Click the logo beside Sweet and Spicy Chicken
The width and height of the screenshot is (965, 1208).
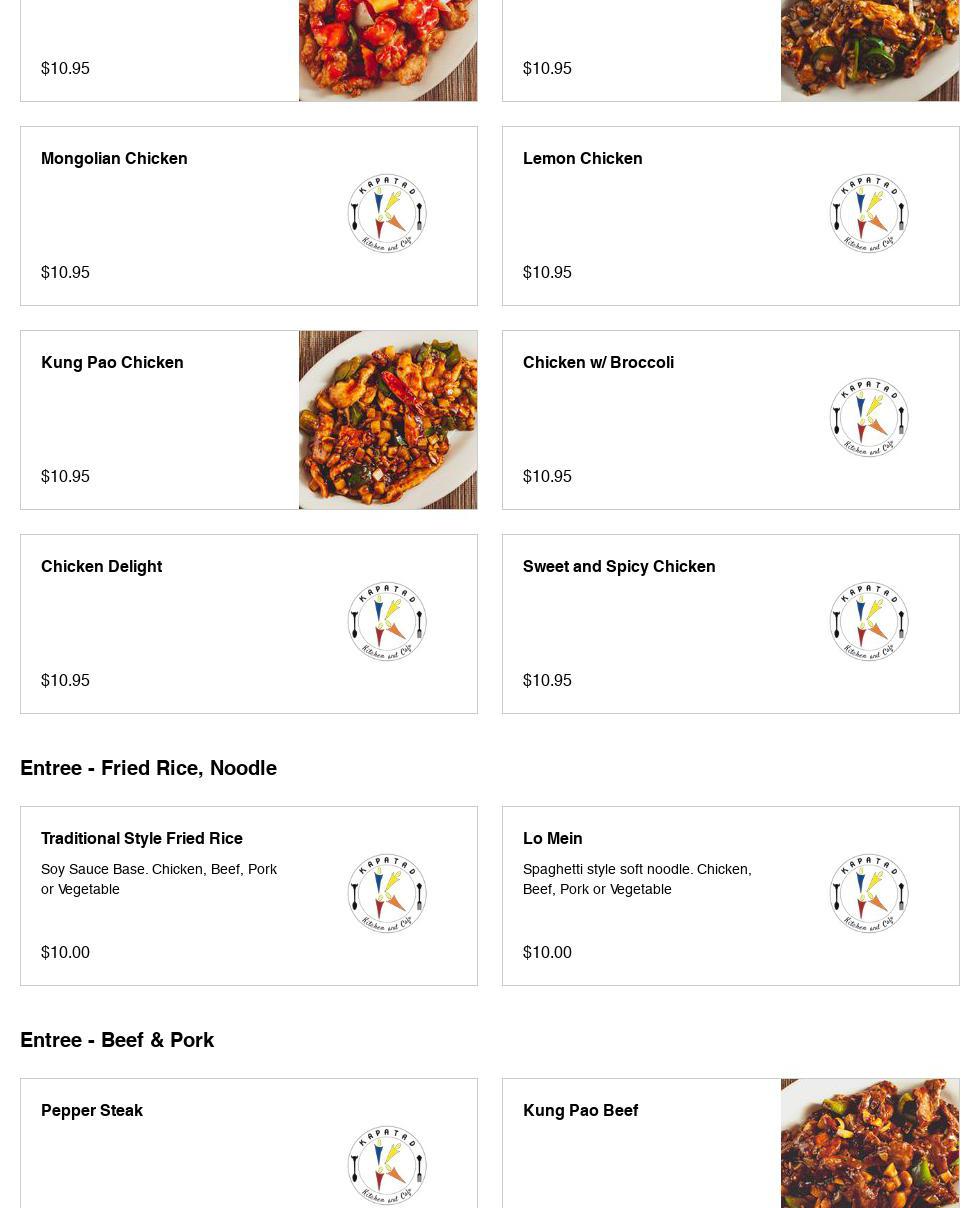(869, 622)
